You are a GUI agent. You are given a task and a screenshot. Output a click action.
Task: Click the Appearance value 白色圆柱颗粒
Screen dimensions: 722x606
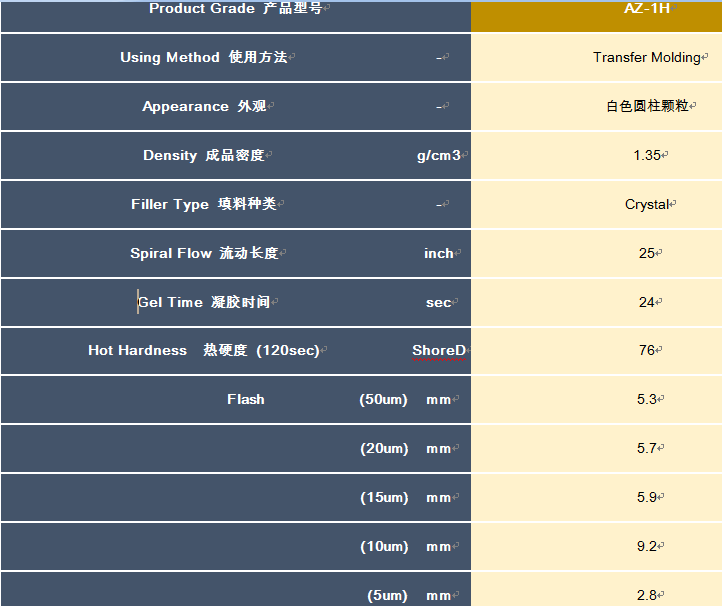coord(647,106)
